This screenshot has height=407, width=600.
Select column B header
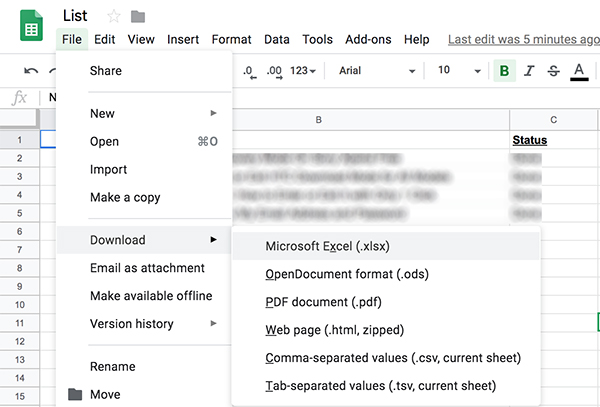tap(318, 120)
